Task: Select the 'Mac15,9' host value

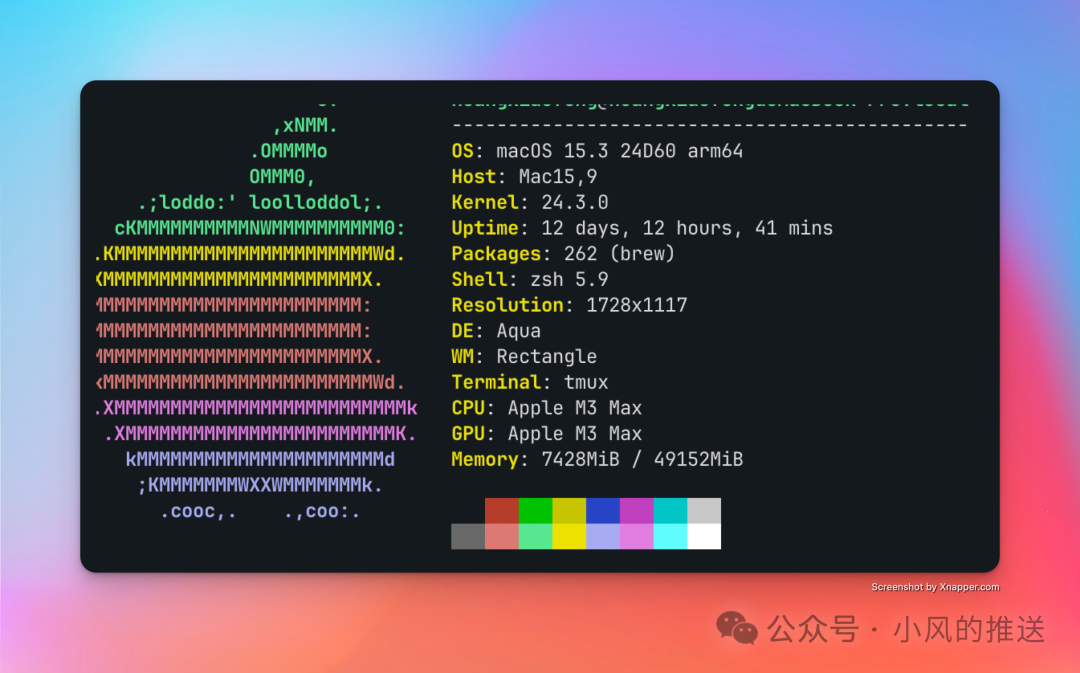Action: click(558, 177)
